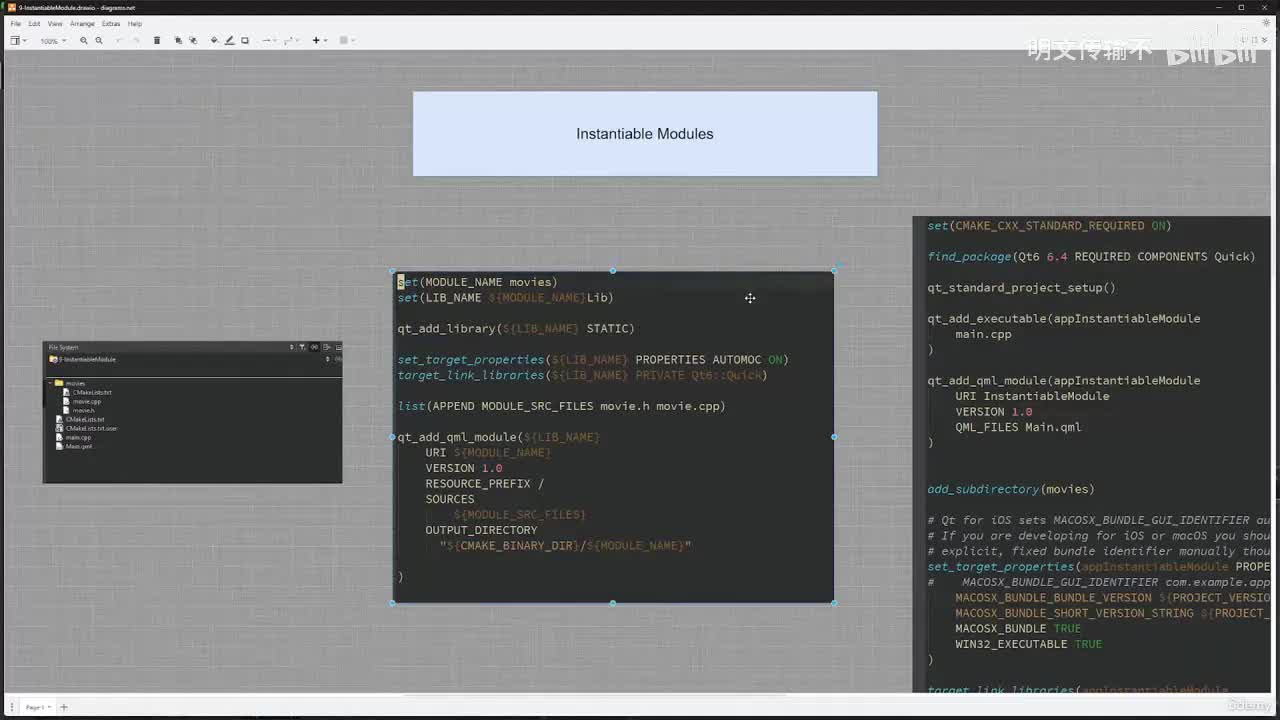Delete selection with the trash icon
This screenshot has height=720, width=1280.
[x=157, y=41]
